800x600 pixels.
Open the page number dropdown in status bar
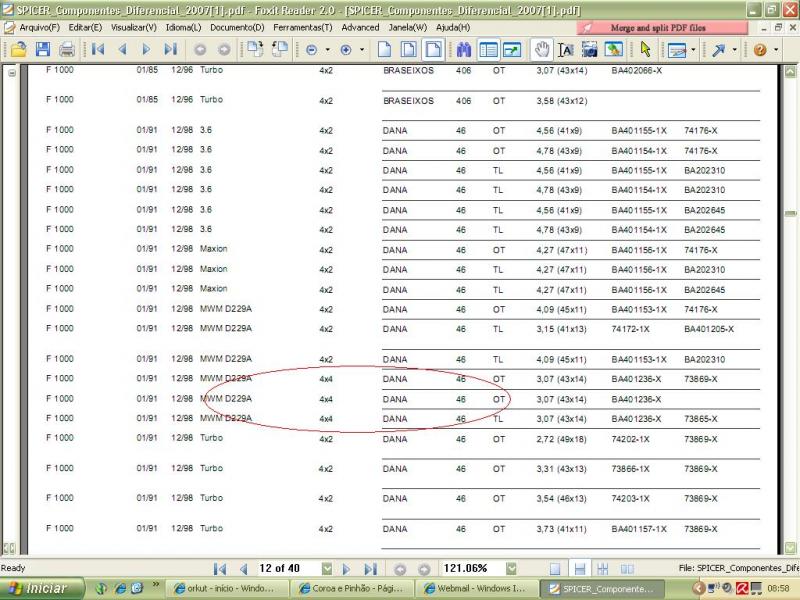tap(327, 568)
